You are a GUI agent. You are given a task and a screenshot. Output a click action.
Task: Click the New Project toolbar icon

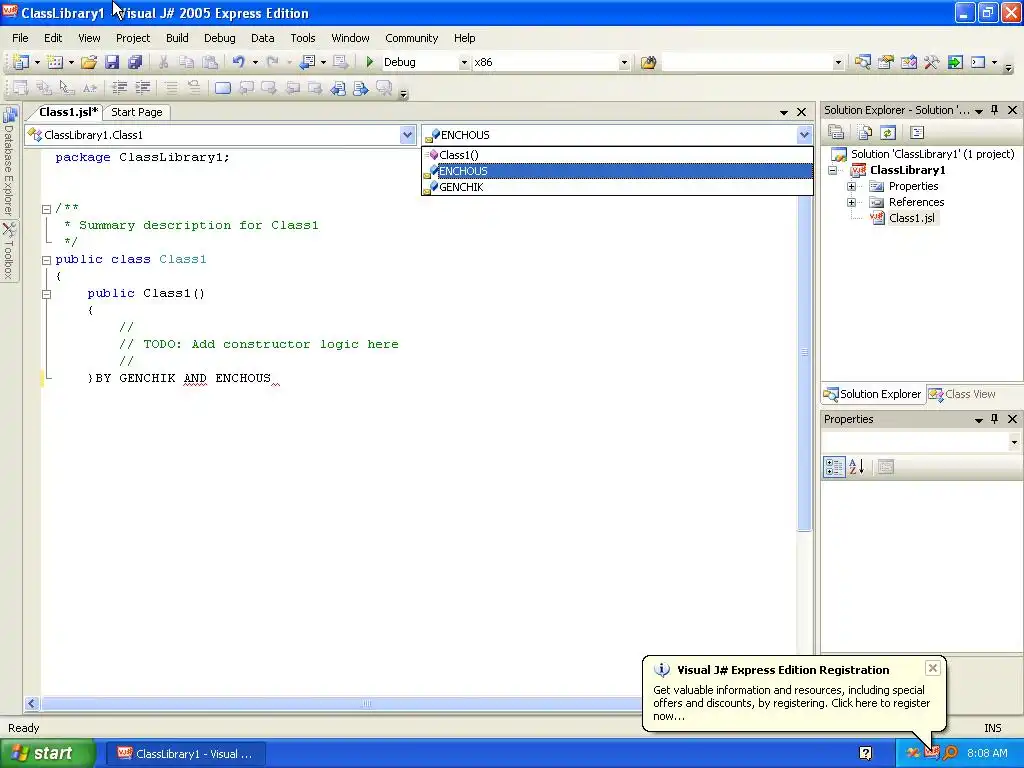coord(21,62)
